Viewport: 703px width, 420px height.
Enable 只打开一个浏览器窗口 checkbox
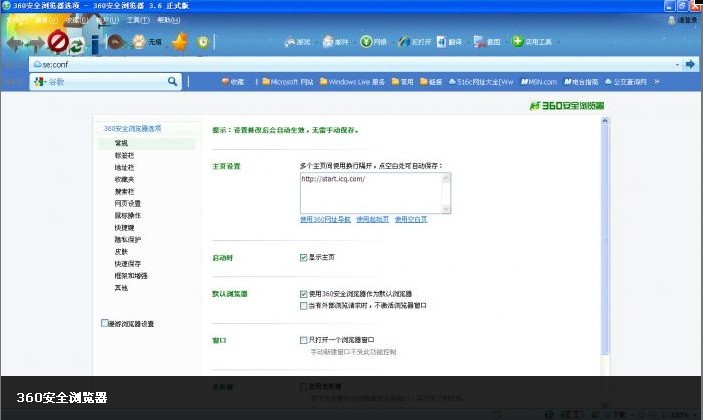click(304, 340)
